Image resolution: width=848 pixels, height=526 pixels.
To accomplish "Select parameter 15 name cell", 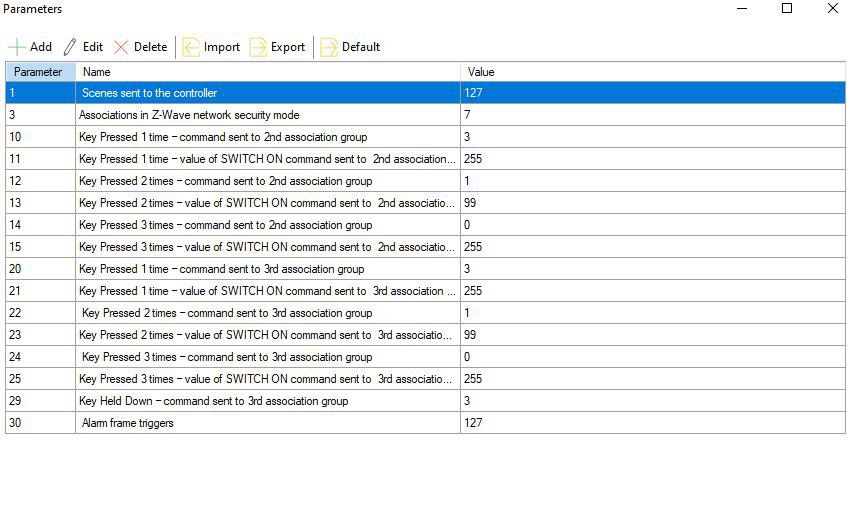I will tap(268, 247).
